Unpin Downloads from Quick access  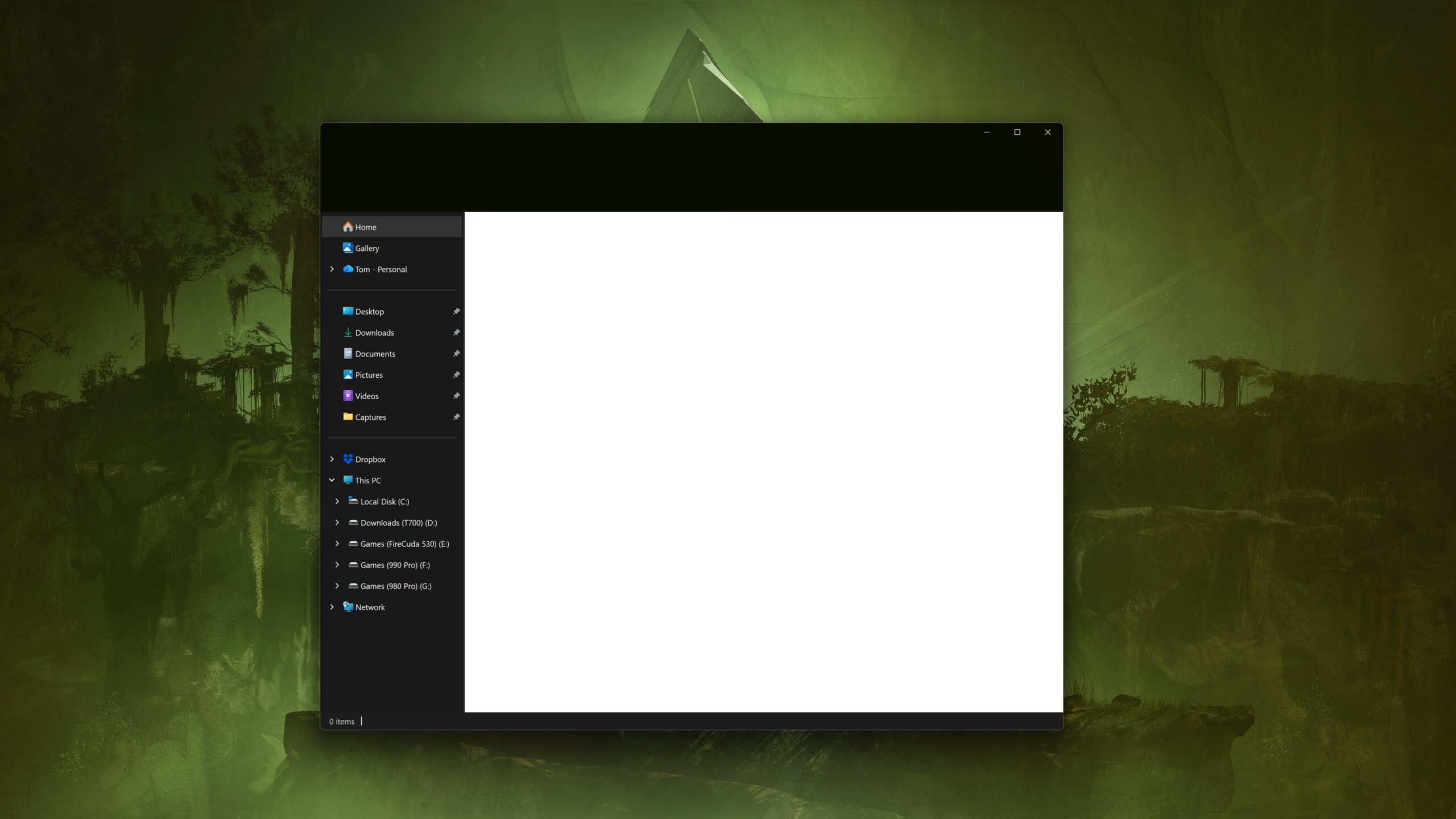coord(457,332)
